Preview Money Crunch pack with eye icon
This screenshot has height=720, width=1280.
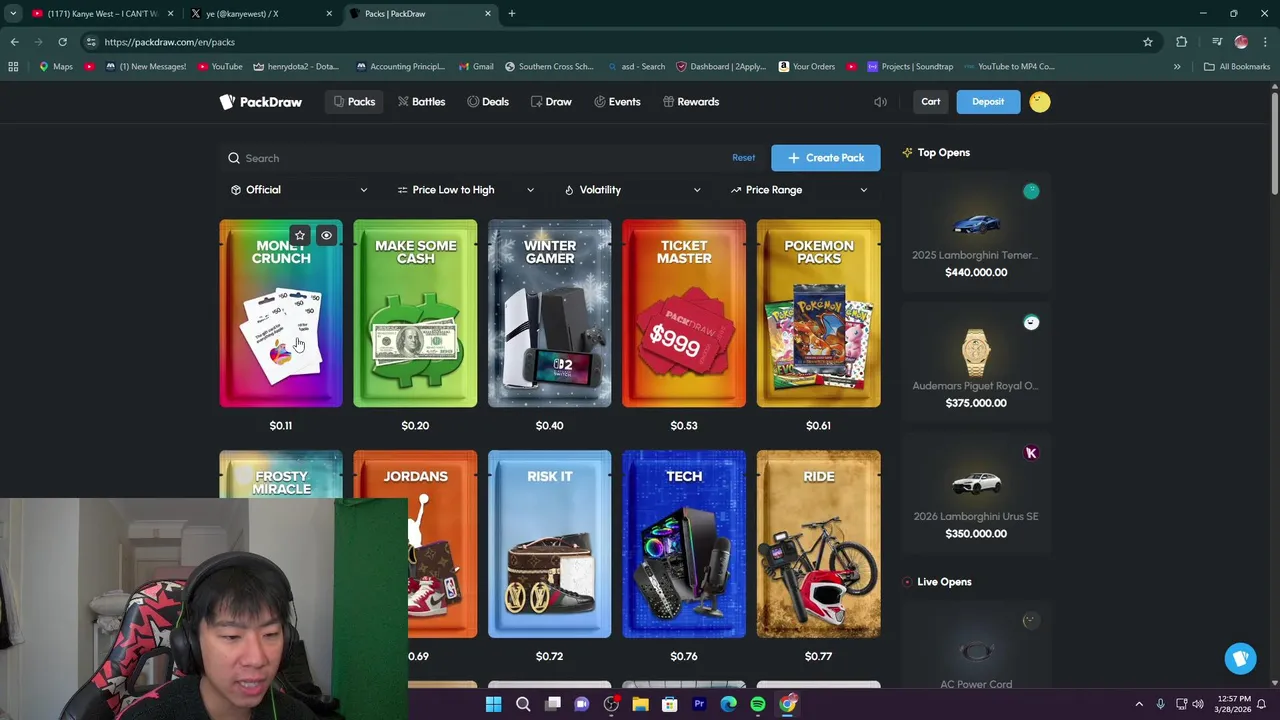click(x=326, y=236)
